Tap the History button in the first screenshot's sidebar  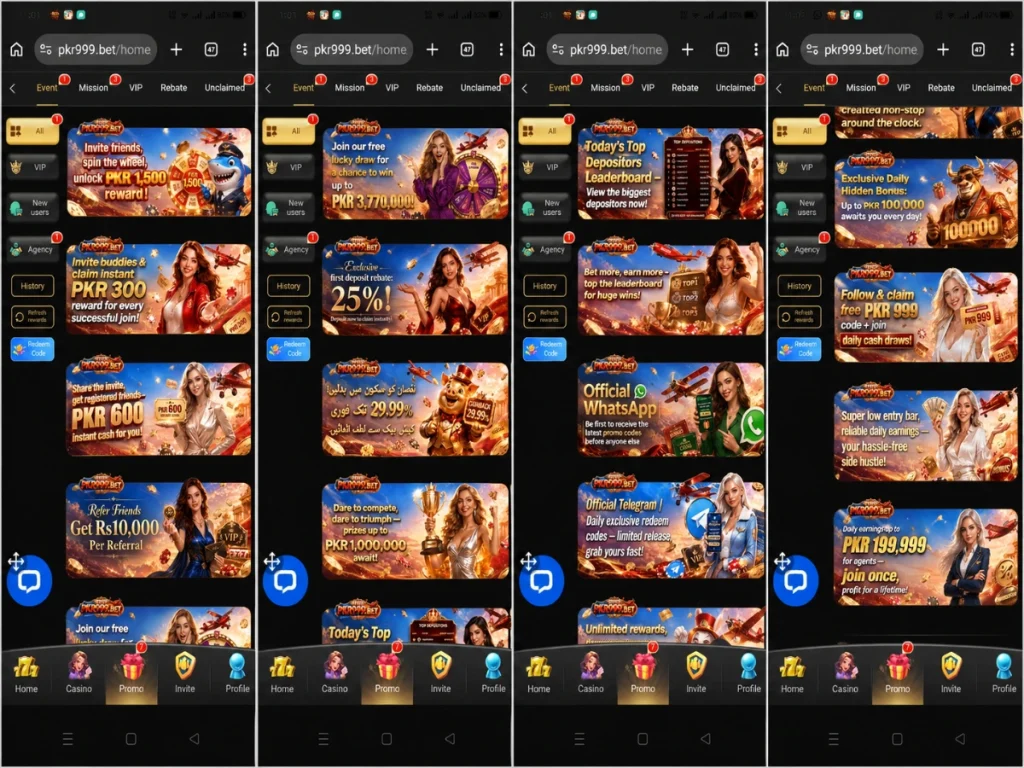(x=32, y=286)
